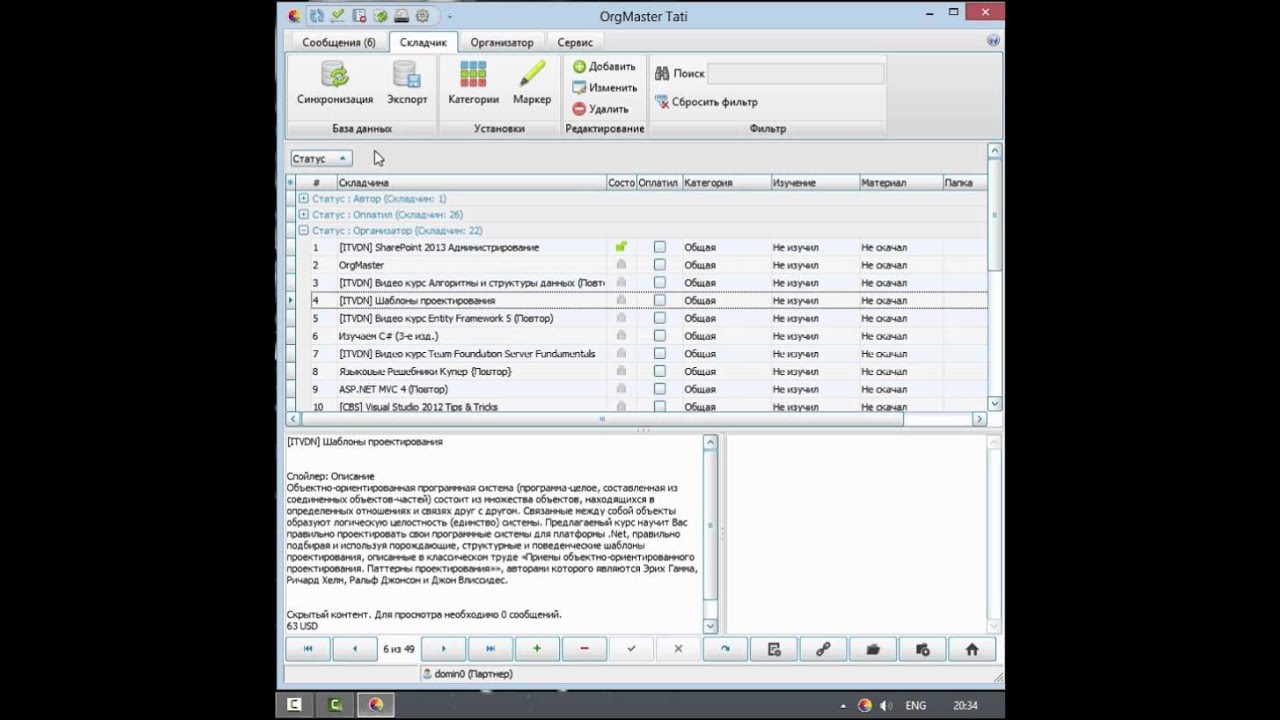The height and width of the screenshot is (720, 1280).
Task: Click the checkmark post-edit button
Action: pos(631,649)
